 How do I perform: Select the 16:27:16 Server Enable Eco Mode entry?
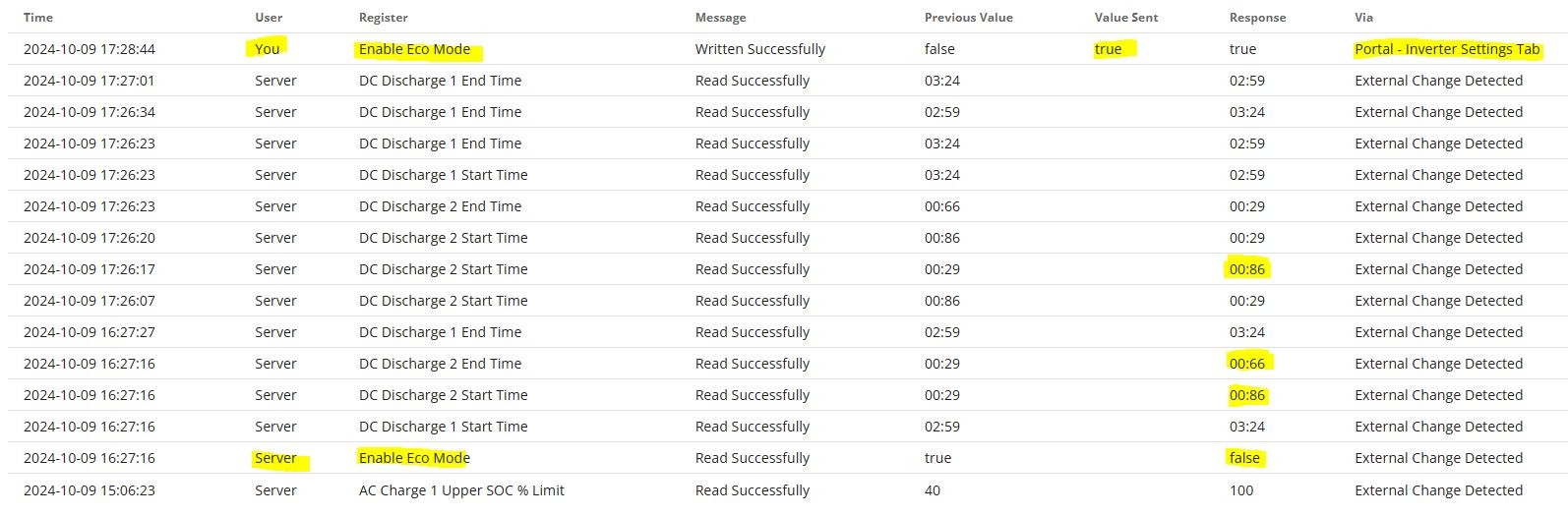[787, 458]
